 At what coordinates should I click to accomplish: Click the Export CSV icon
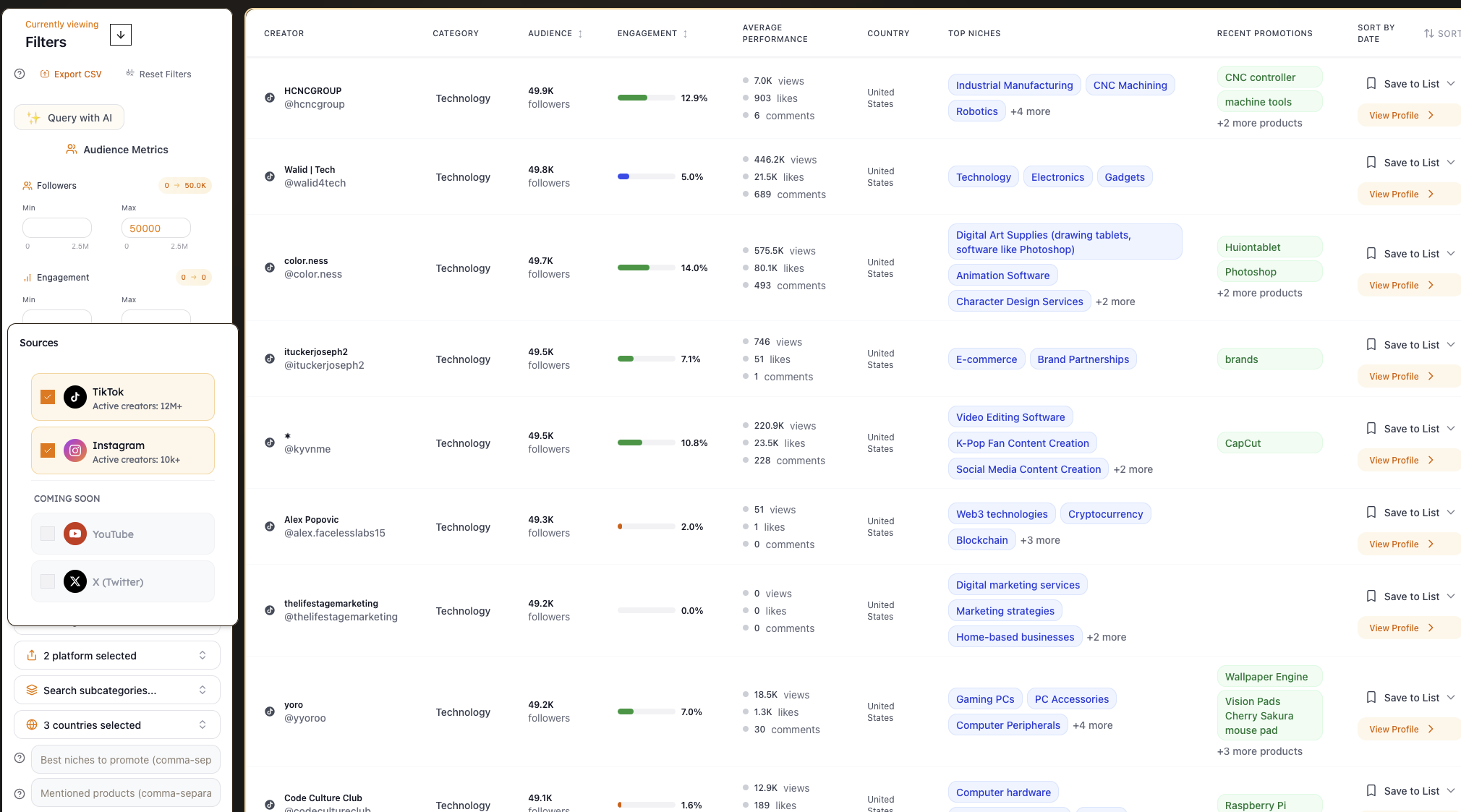pyautogui.click(x=45, y=74)
